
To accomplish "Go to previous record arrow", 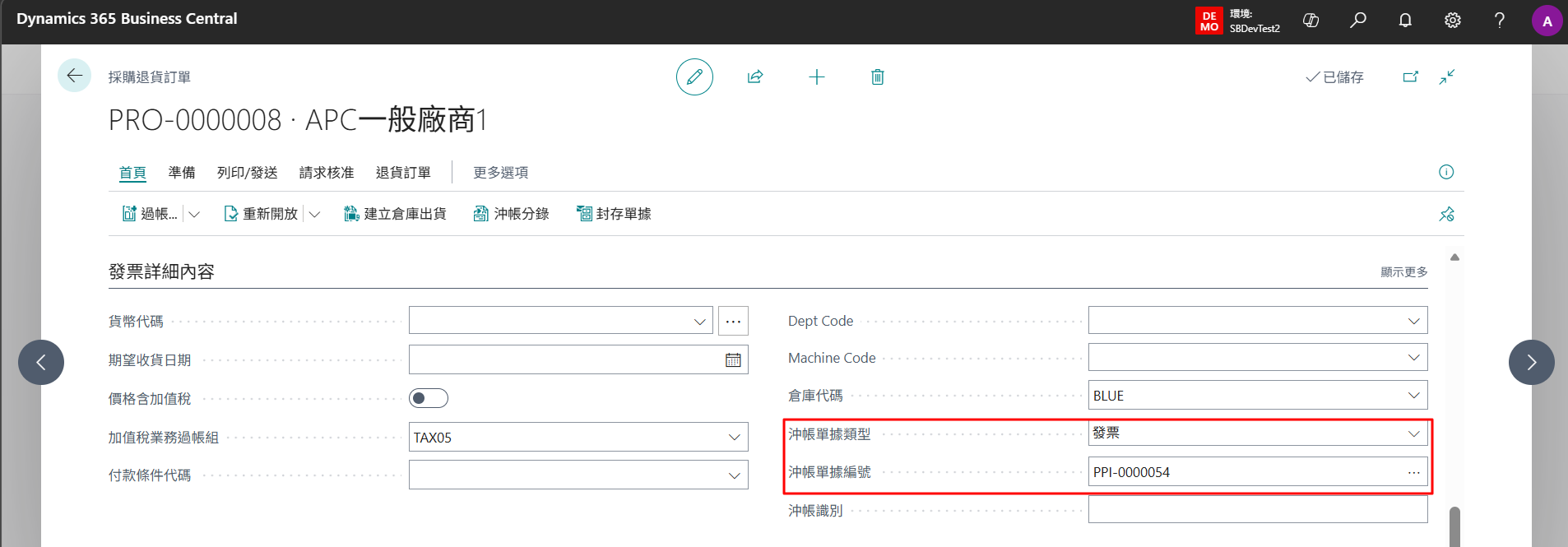I will coord(41,362).
